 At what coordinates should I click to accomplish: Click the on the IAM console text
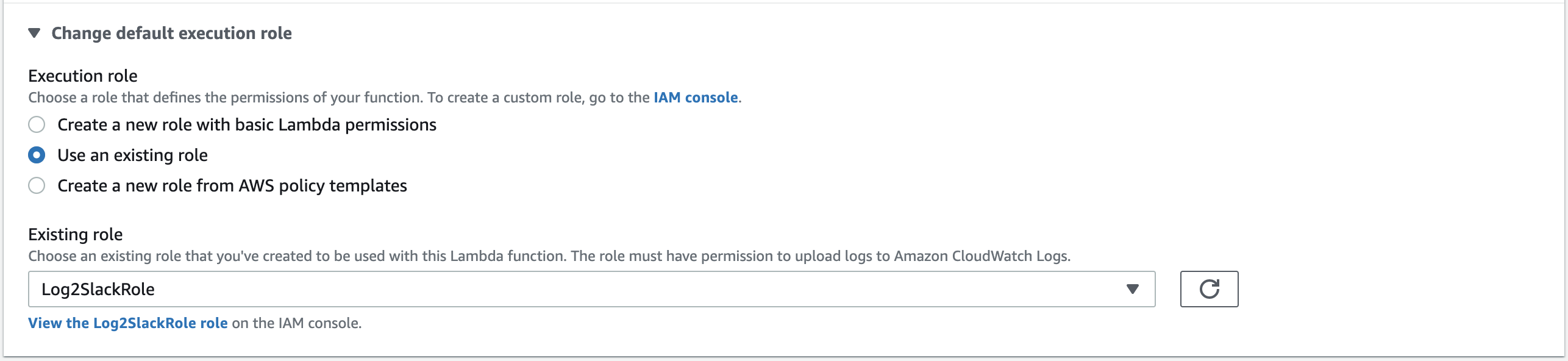coord(296,323)
